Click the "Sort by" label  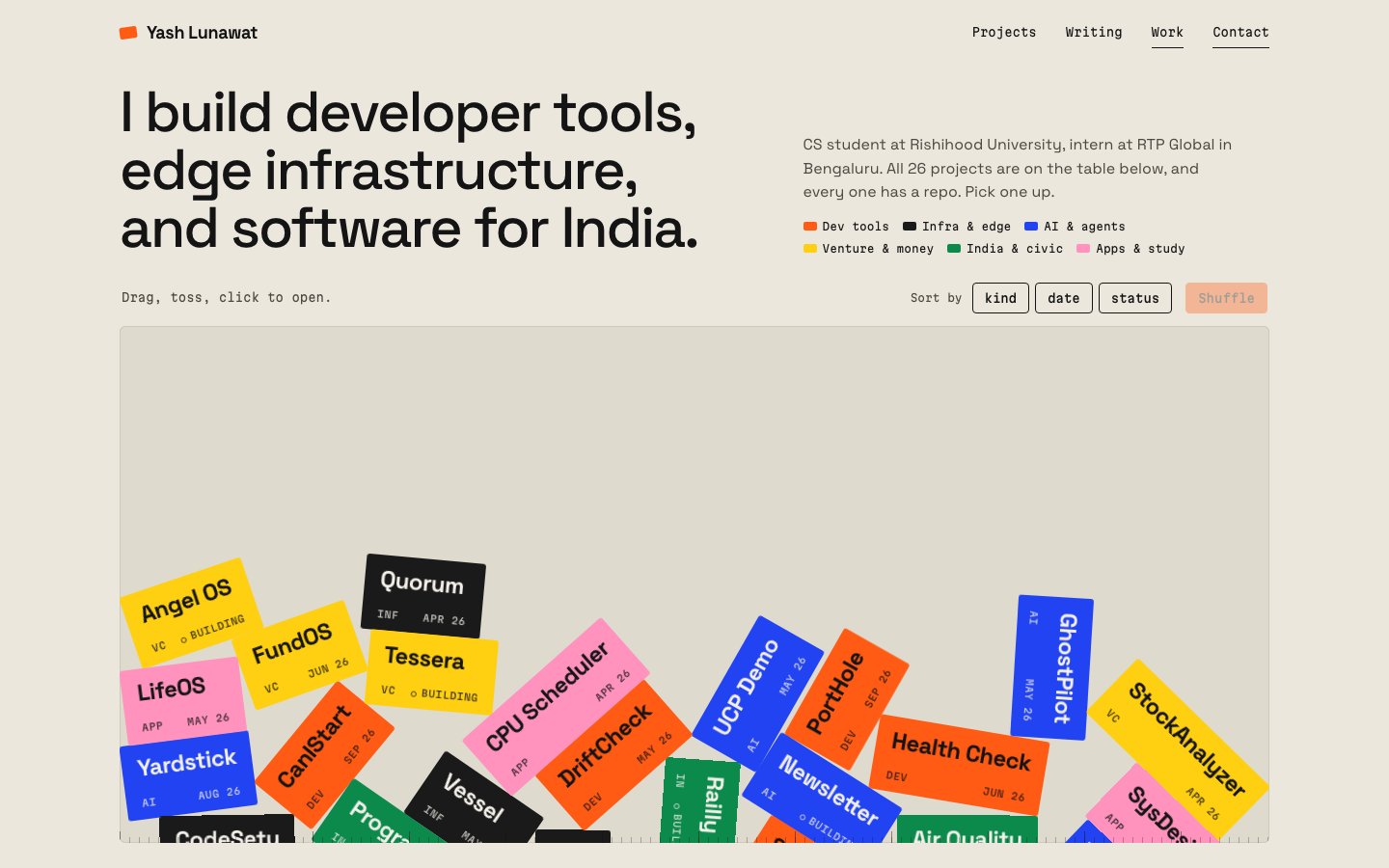click(x=936, y=298)
